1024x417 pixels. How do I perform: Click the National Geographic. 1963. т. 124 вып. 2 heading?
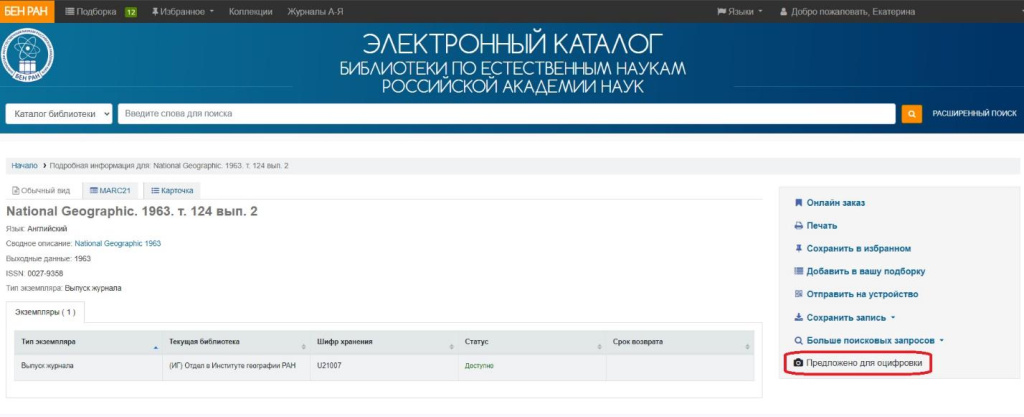(x=132, y=212)
